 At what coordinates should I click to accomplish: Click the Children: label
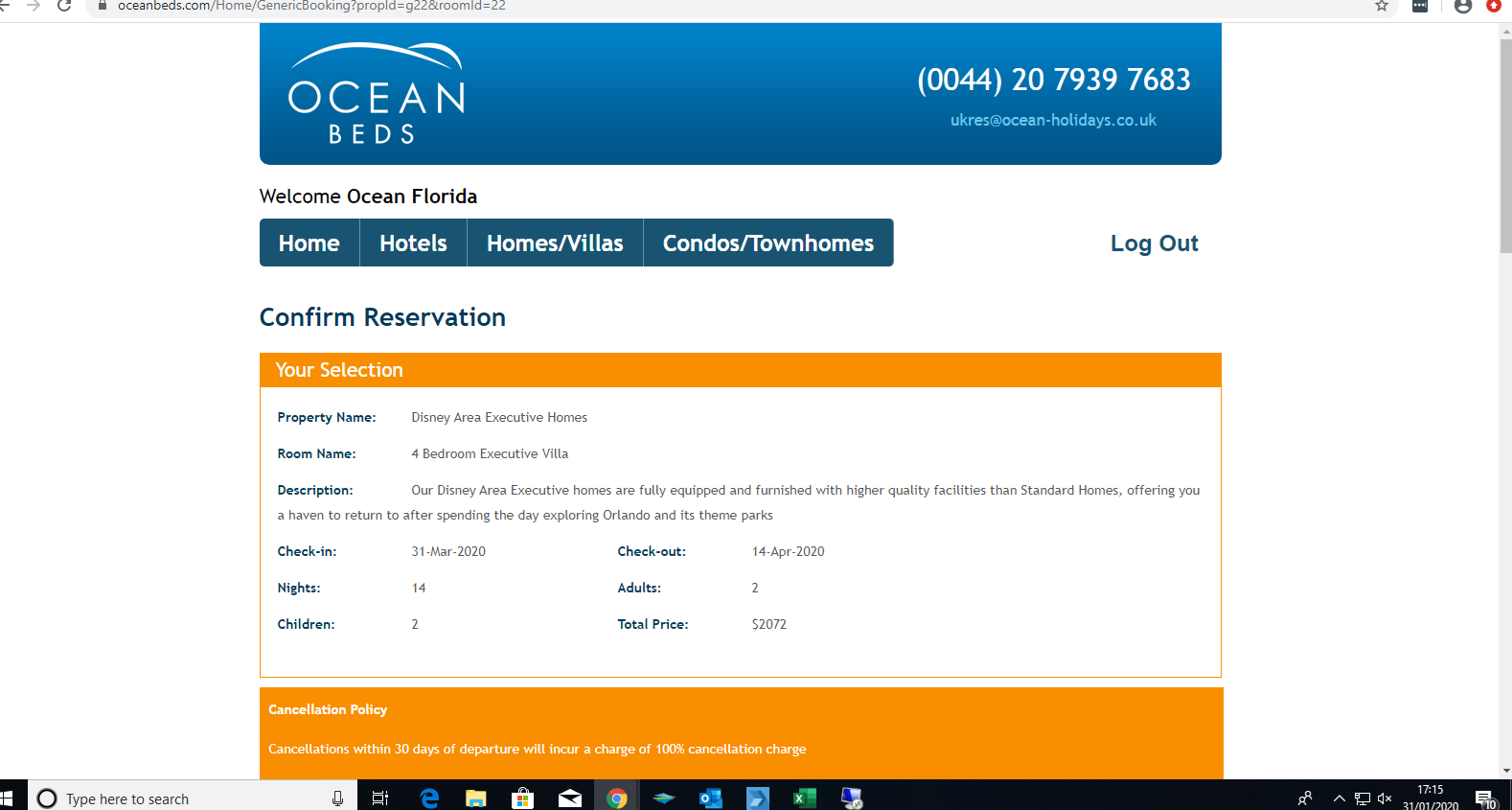[x=306, y=624]
